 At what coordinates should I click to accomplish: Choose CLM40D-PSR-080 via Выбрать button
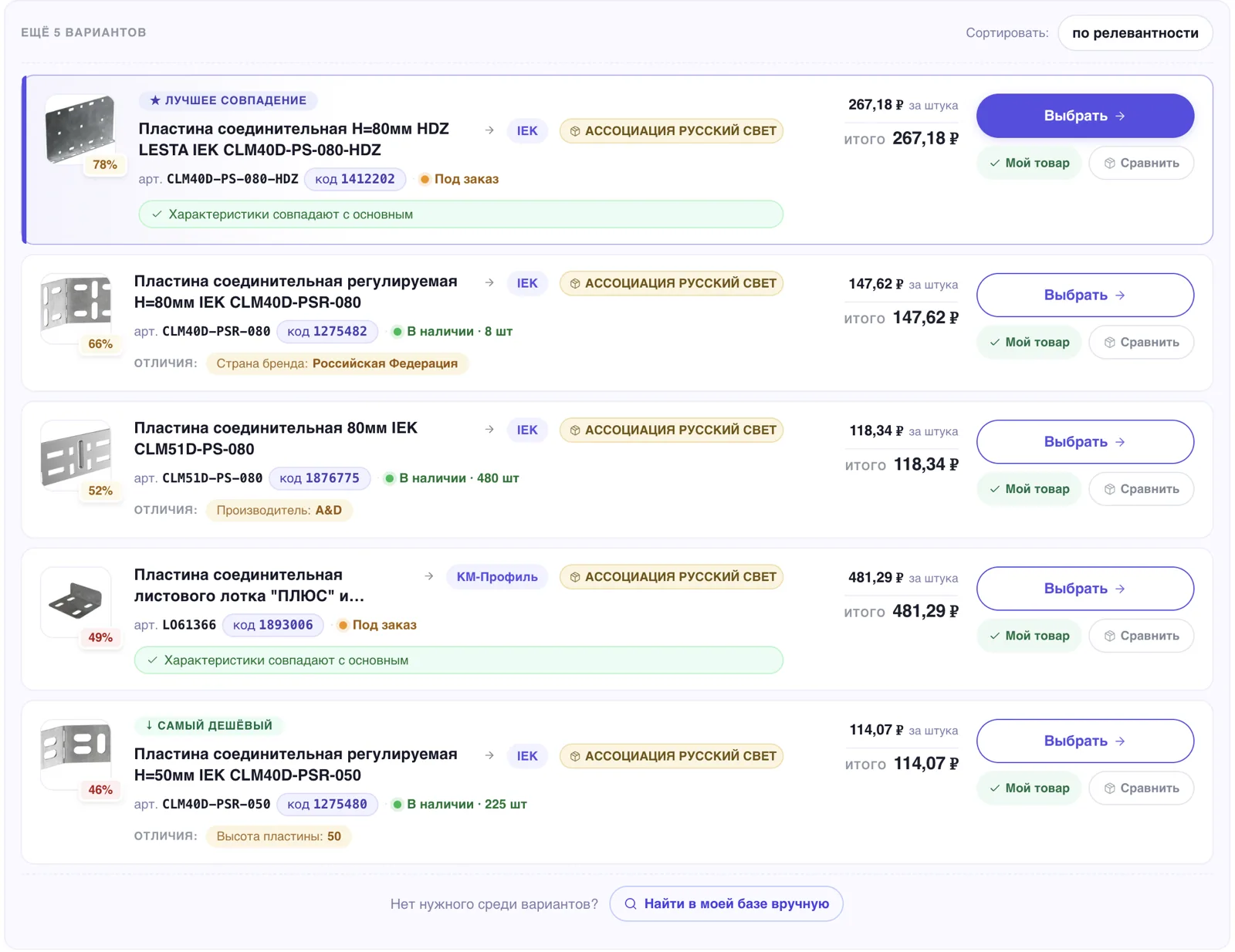pos(1084,295)
